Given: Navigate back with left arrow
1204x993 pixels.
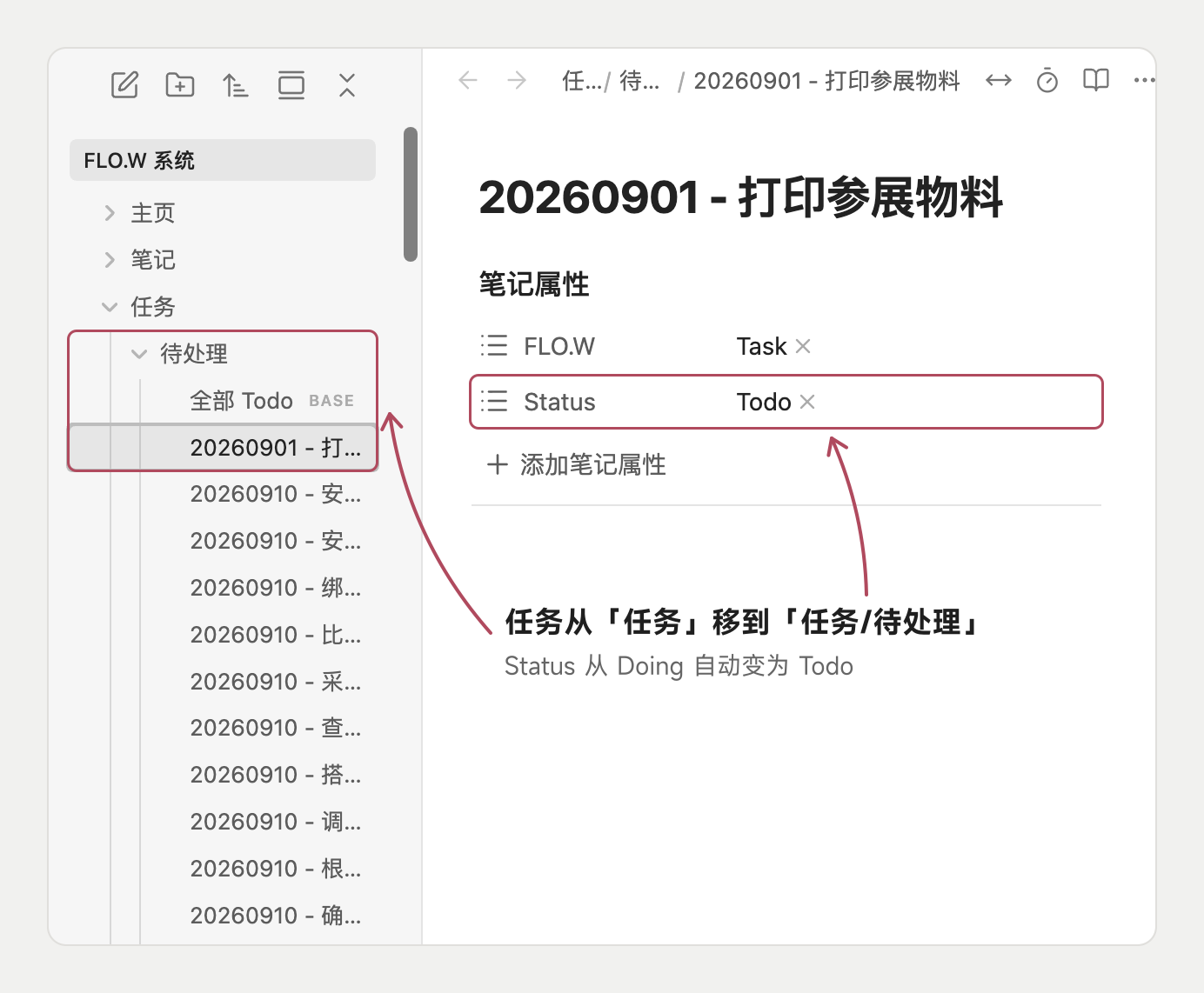Looking at the screenshot, I should pos(468,81).
